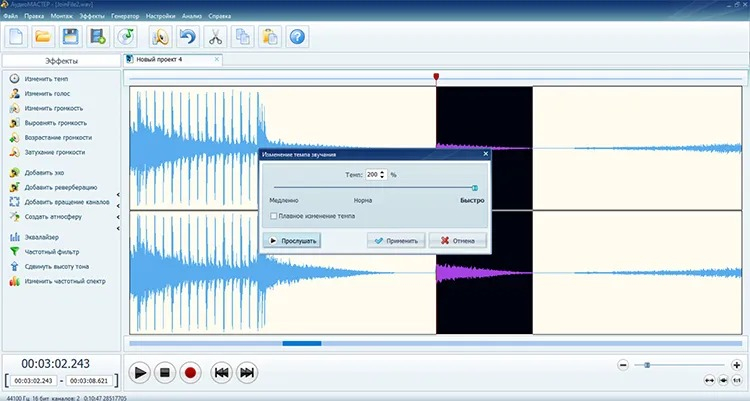Click the Paste clipboard toolbar icon
Viewport: 750px width, 401px height.
270,37
